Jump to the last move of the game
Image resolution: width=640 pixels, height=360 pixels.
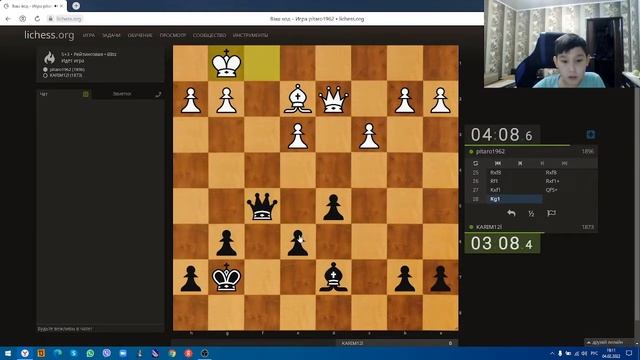[564, 163]
